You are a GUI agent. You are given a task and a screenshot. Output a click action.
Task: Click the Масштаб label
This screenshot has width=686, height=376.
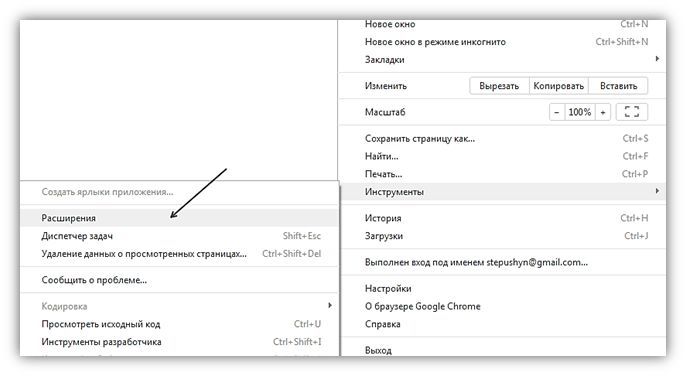(385, 112)
